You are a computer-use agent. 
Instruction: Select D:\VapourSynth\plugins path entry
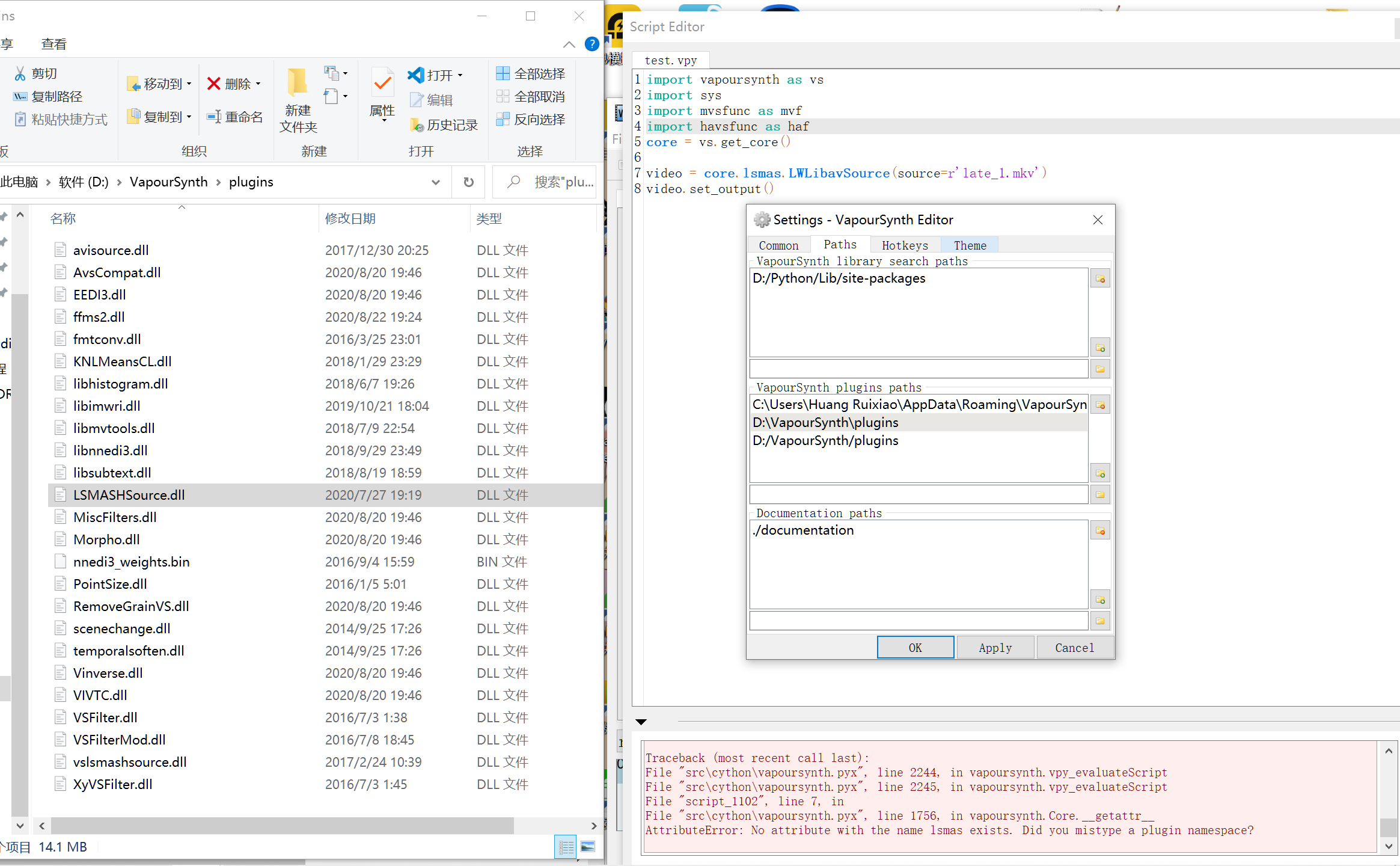pos(919,423)
